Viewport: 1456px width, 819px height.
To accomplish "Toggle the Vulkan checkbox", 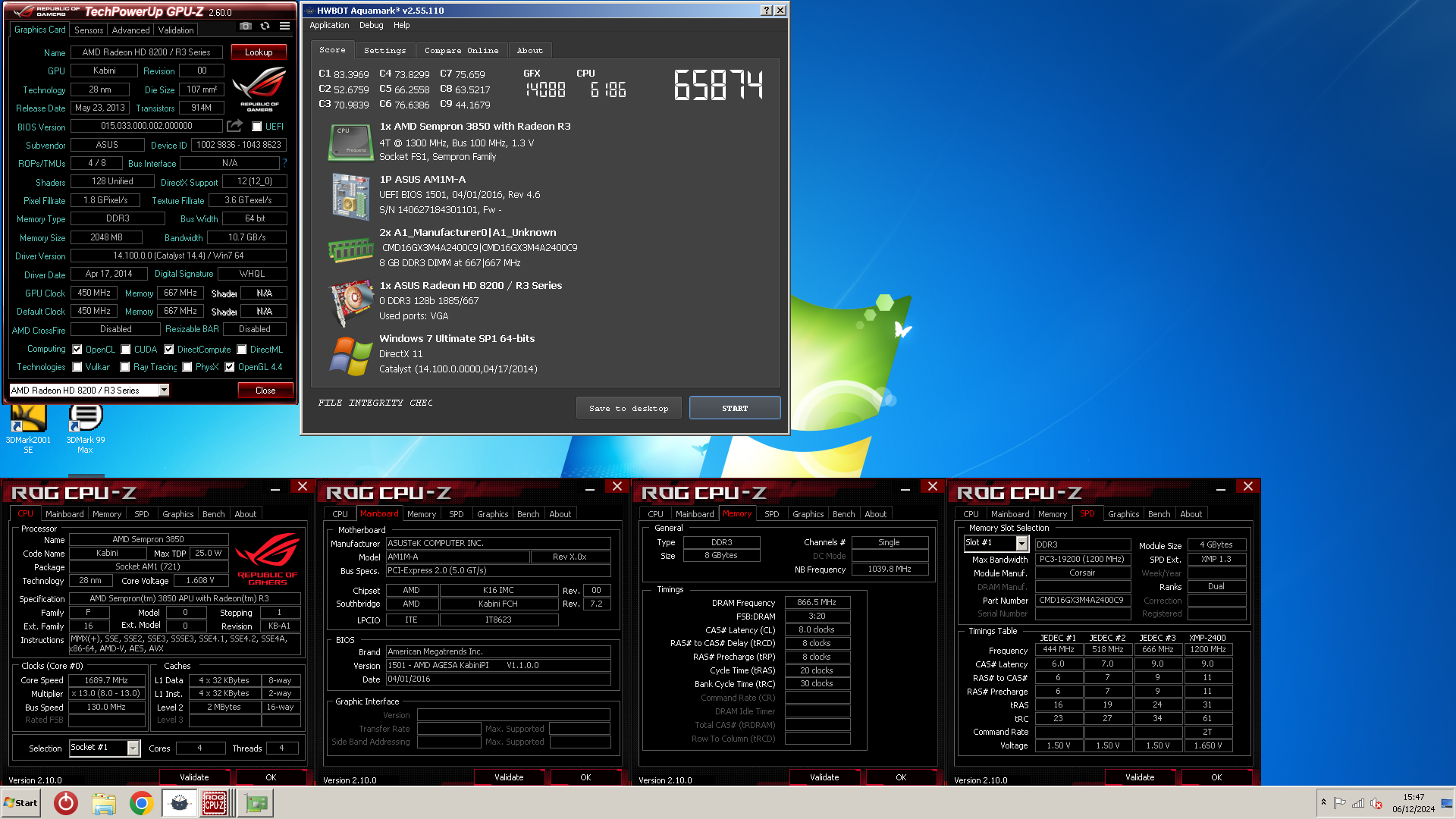I will [77, 367].
